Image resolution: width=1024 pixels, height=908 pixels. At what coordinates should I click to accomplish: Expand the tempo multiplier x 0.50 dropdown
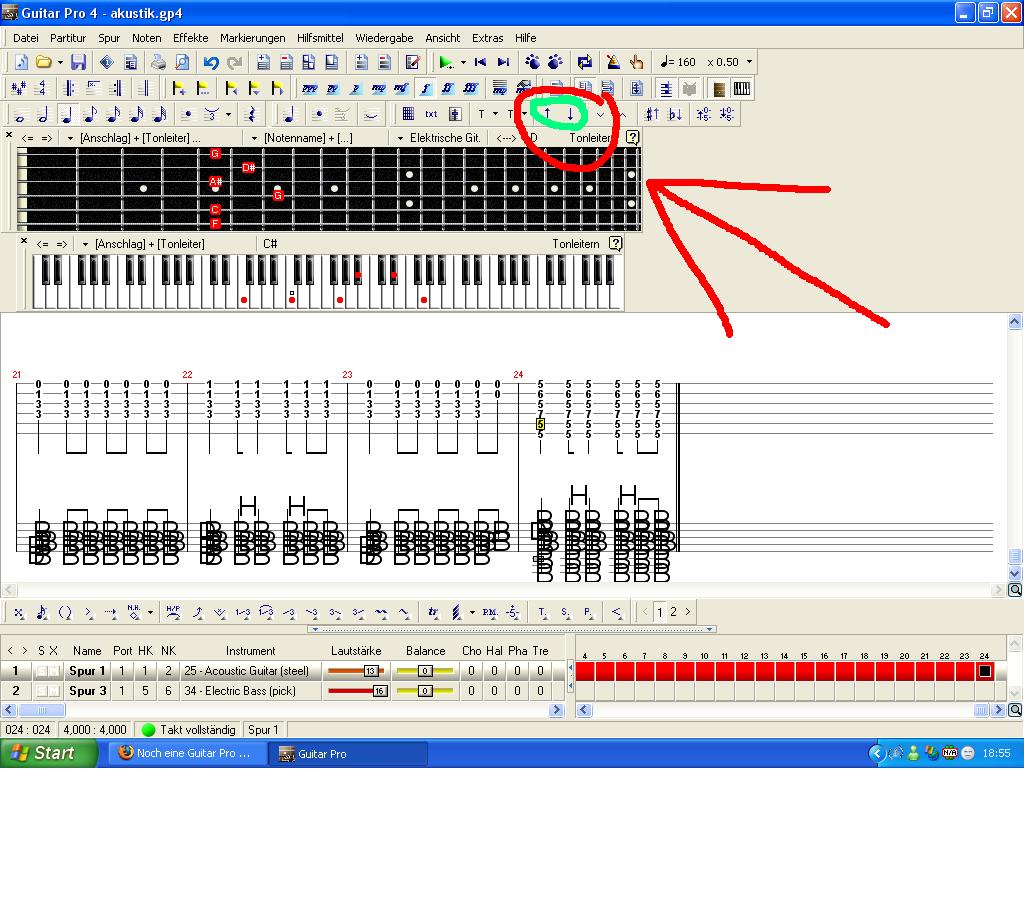click(749, 62)
